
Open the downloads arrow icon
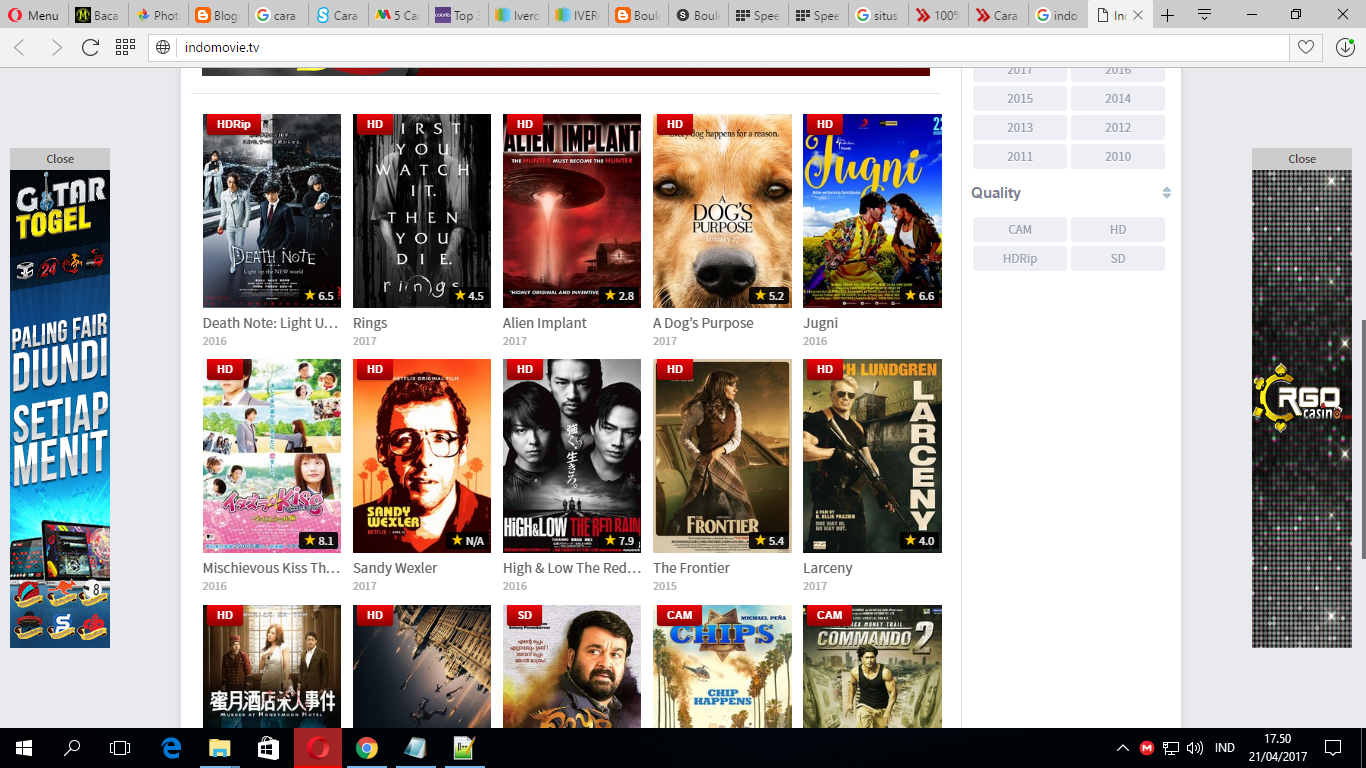[x=1345, y=47]
